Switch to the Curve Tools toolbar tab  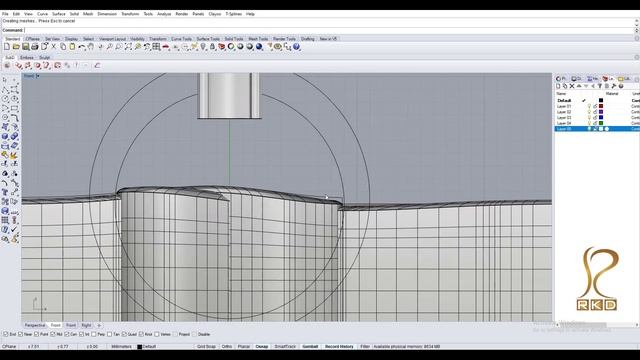pos(181,39)
